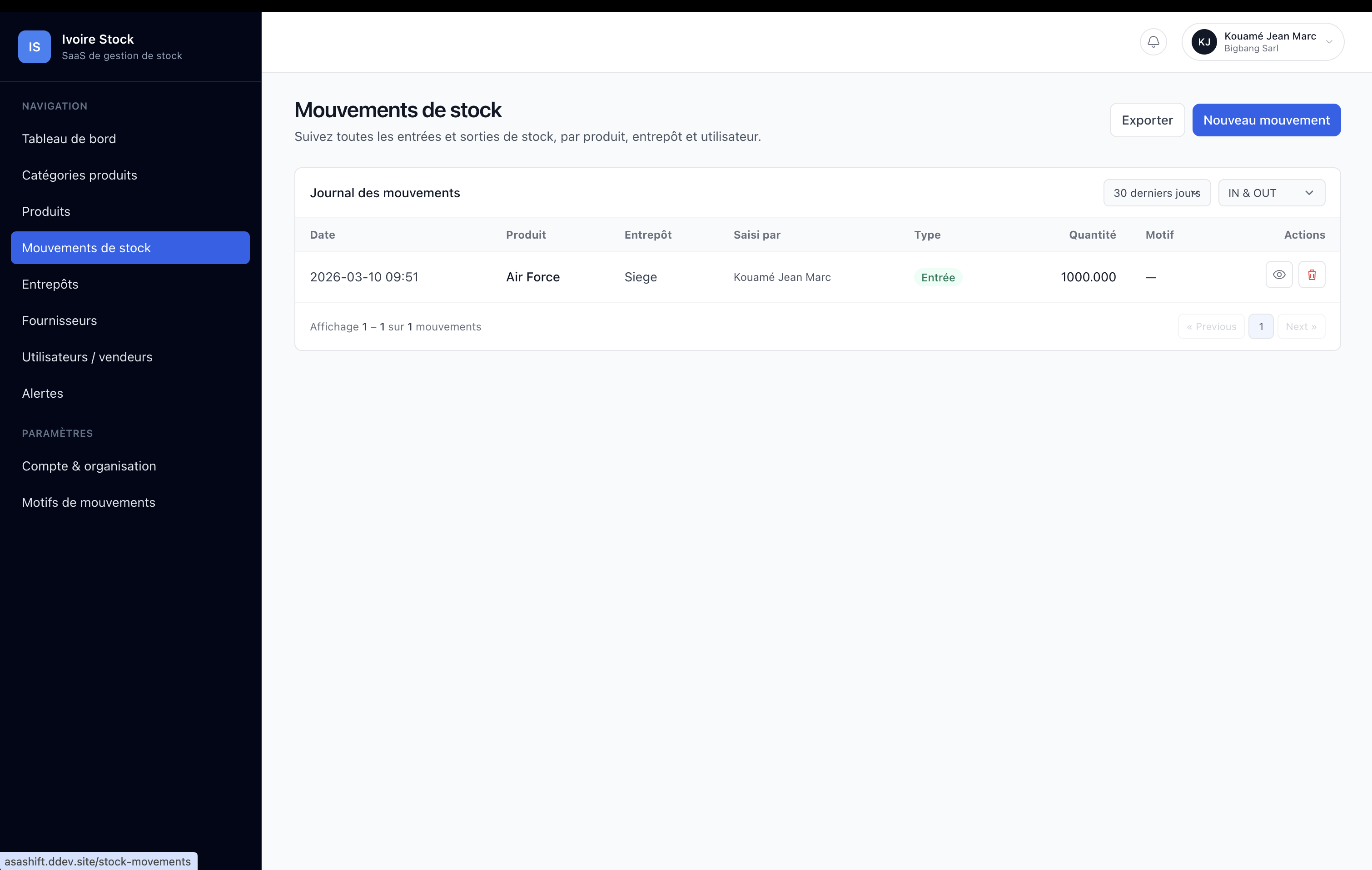Image resolution: width=1372 pixels, height=870 pixels.
Task: Open Catégories produits page
Action: (79, 175)
